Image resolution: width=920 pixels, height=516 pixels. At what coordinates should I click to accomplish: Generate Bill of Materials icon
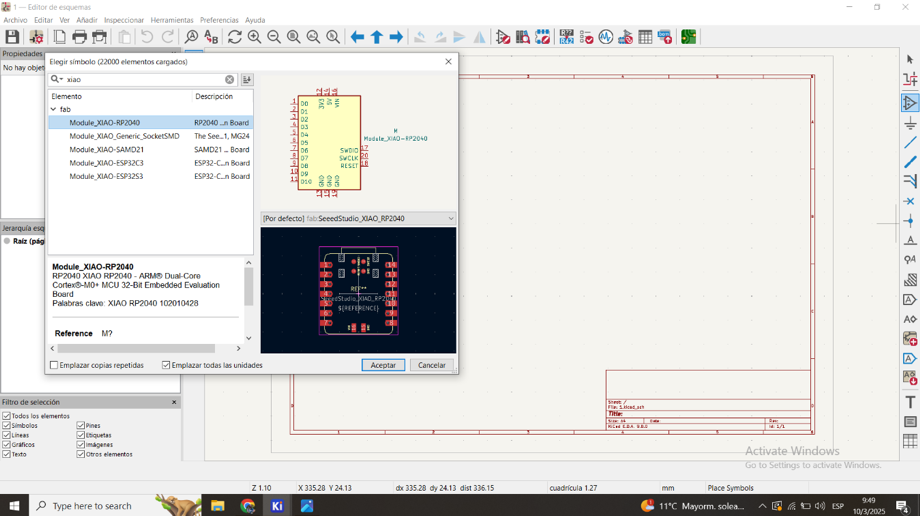(x=665, y=37)
